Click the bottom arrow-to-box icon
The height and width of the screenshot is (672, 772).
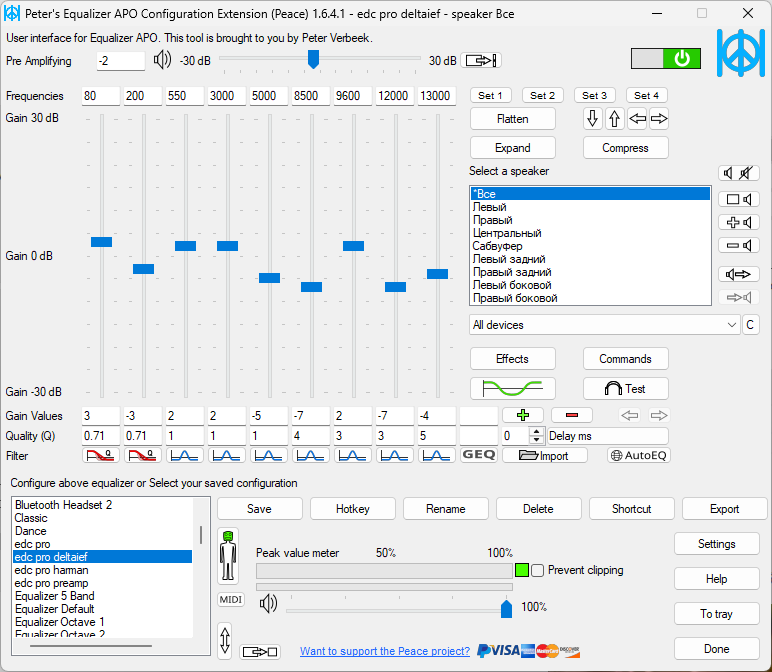pyautogui.click(x=260, y=652)
